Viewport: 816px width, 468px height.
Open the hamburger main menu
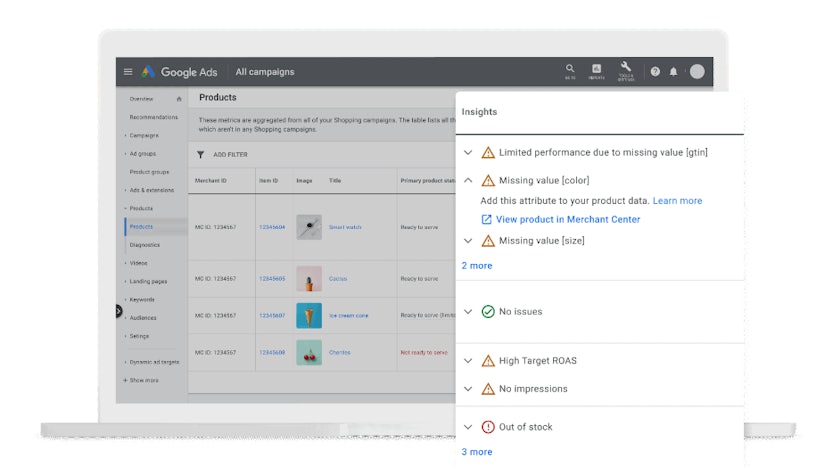(x=128, y=72)
